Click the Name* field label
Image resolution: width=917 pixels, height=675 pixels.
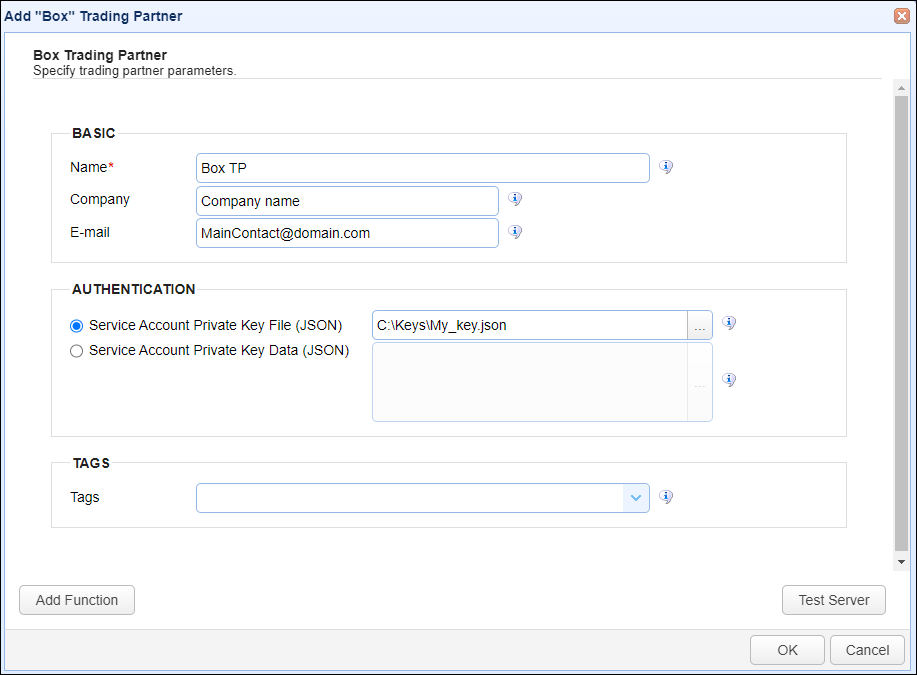point(92,167)
